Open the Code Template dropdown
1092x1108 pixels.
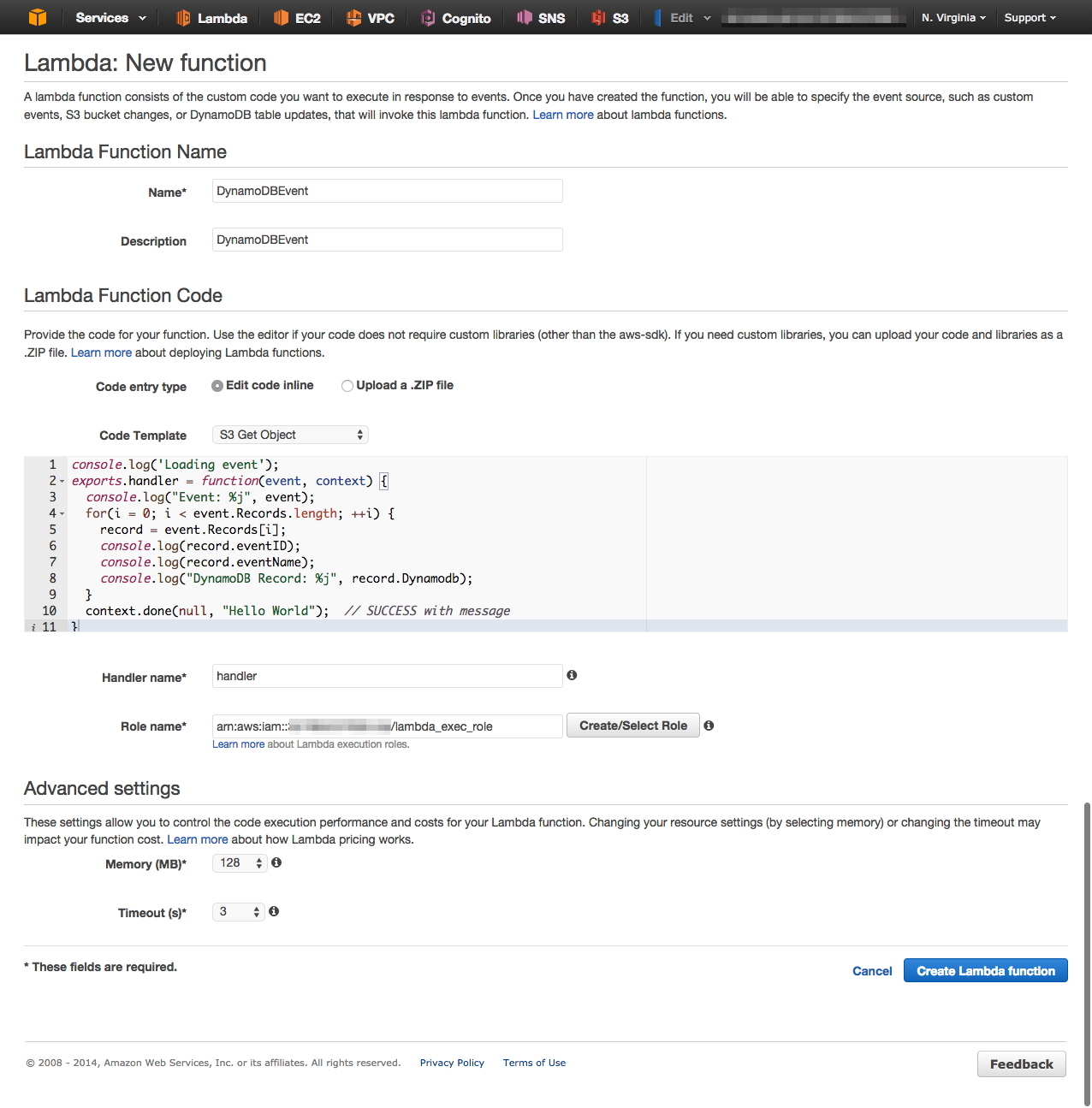[290, 435]
